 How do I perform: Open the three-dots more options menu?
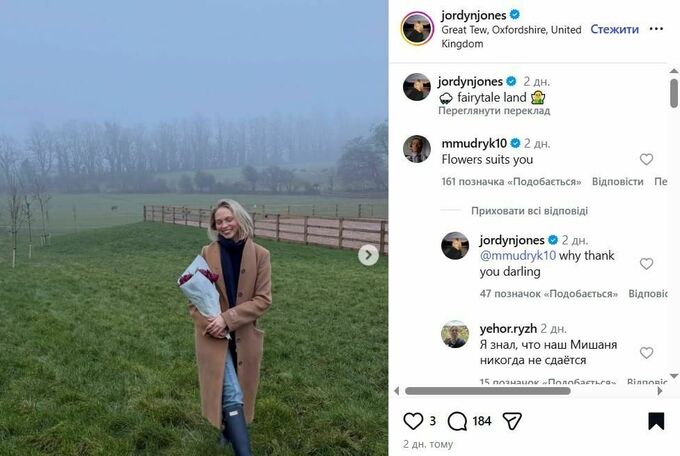click(x=656, y=29)
